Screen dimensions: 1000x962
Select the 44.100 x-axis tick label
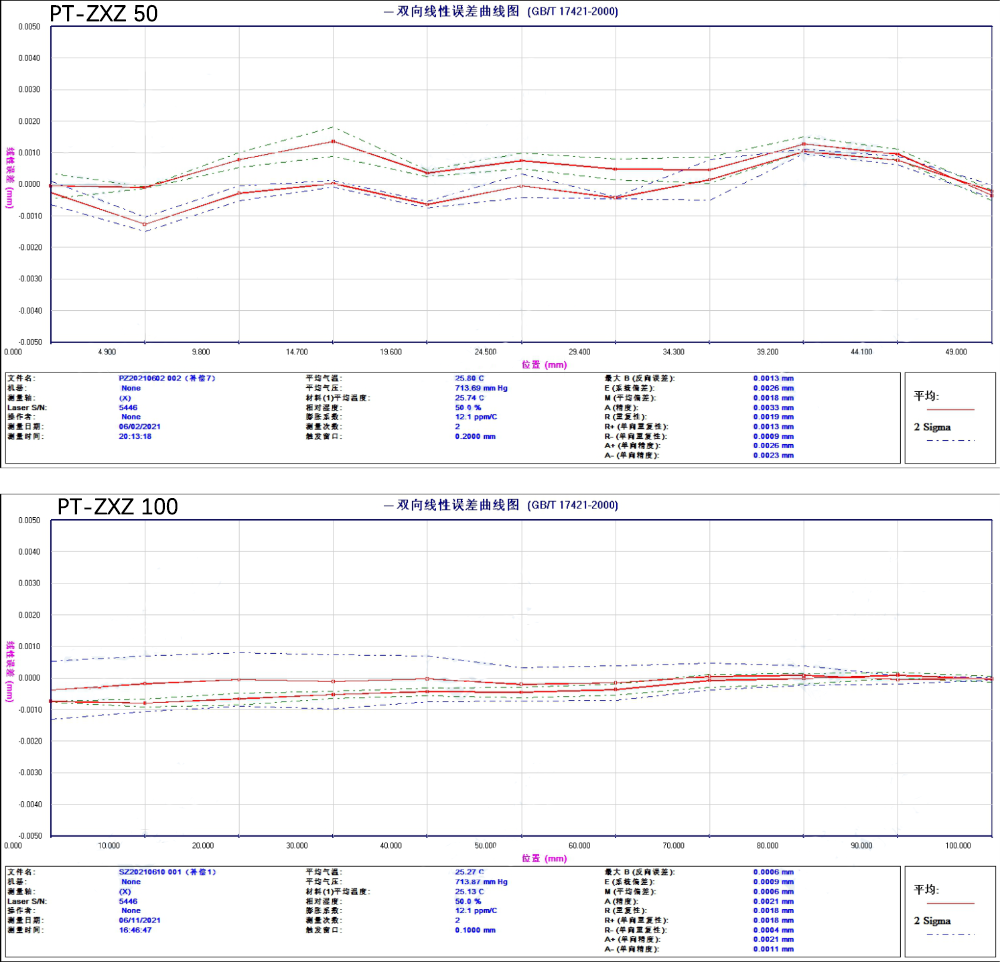point(861,352)
